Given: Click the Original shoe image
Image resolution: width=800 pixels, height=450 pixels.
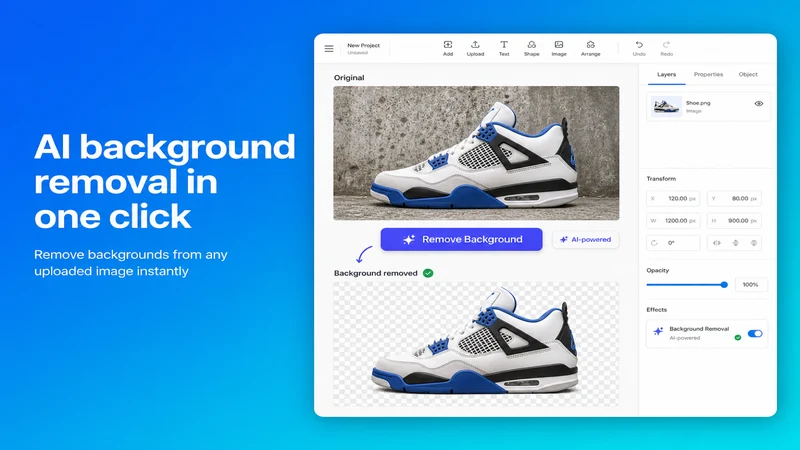Looking at the screenshot, I should point(476,153).
